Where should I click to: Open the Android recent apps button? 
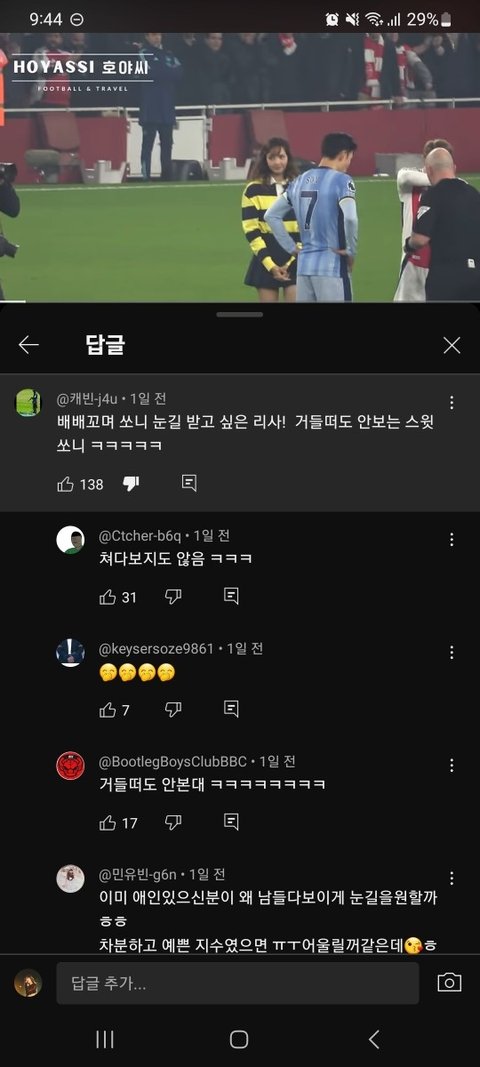(x=105, y=1039)
